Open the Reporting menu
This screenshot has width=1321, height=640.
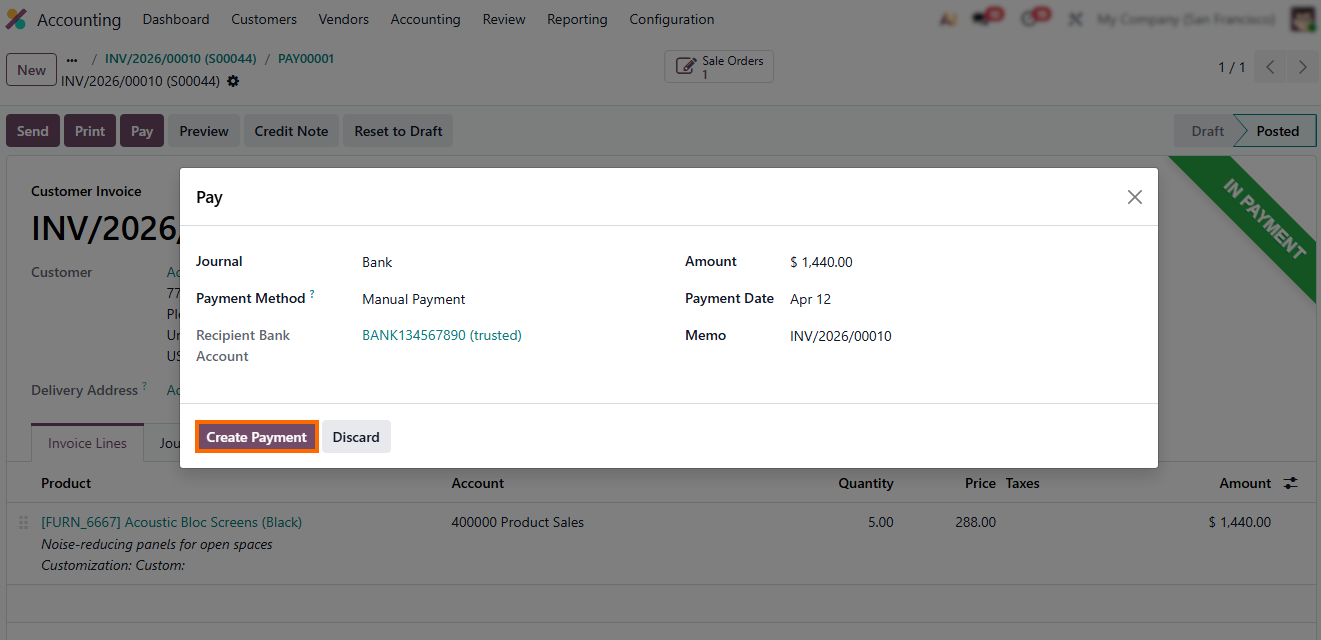click(x=577, y=19)
